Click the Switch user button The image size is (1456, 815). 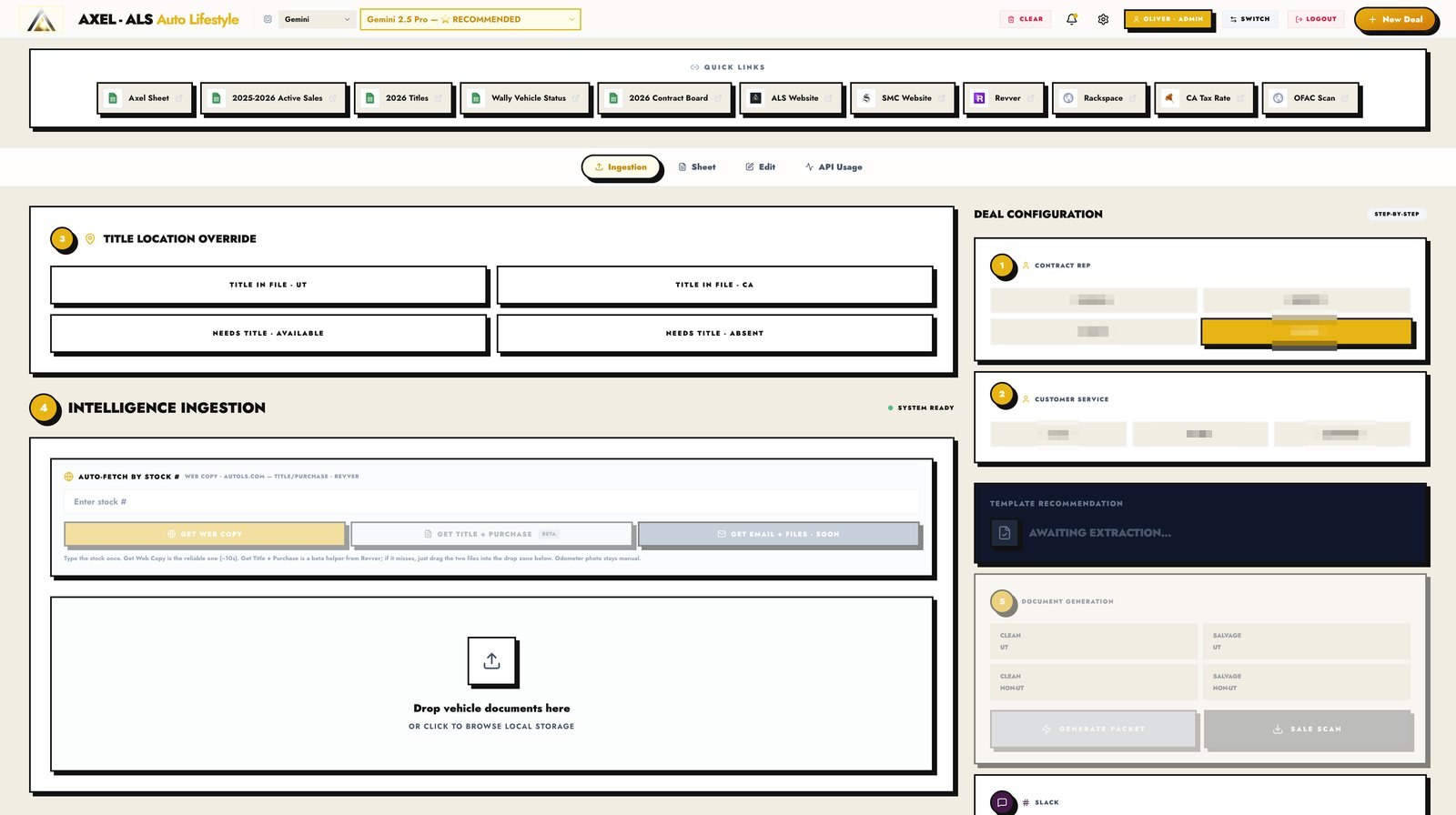1249,19
